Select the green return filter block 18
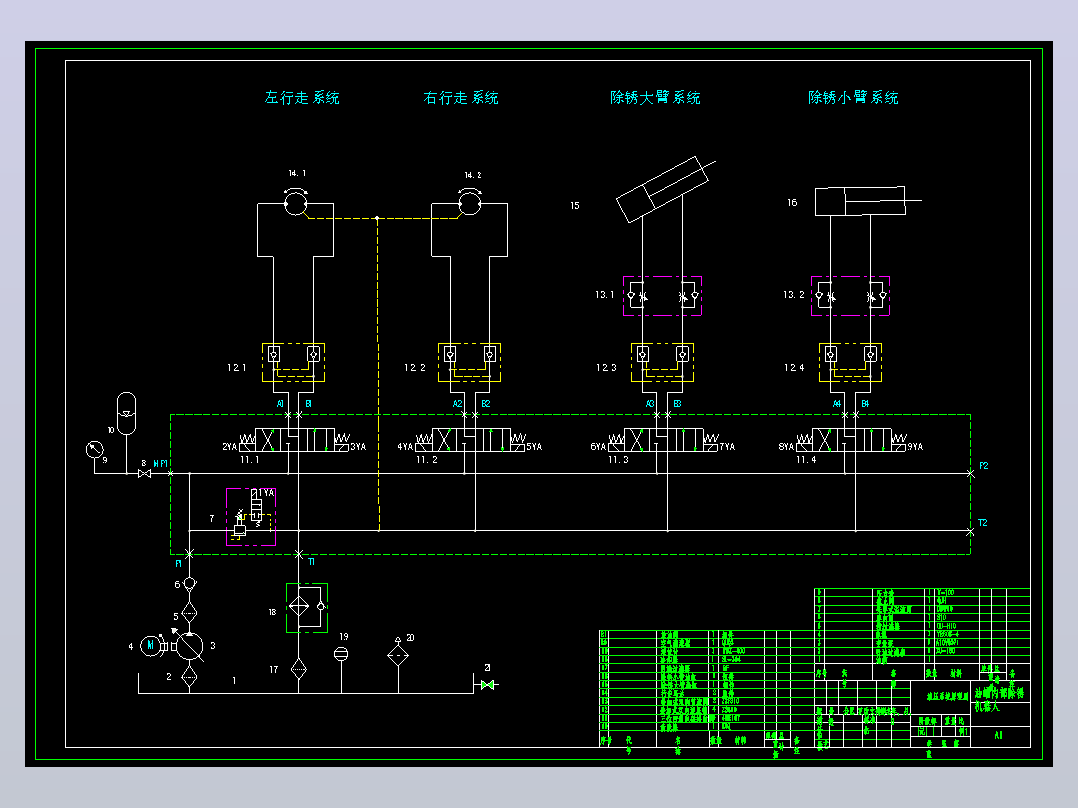 (307, 608)
